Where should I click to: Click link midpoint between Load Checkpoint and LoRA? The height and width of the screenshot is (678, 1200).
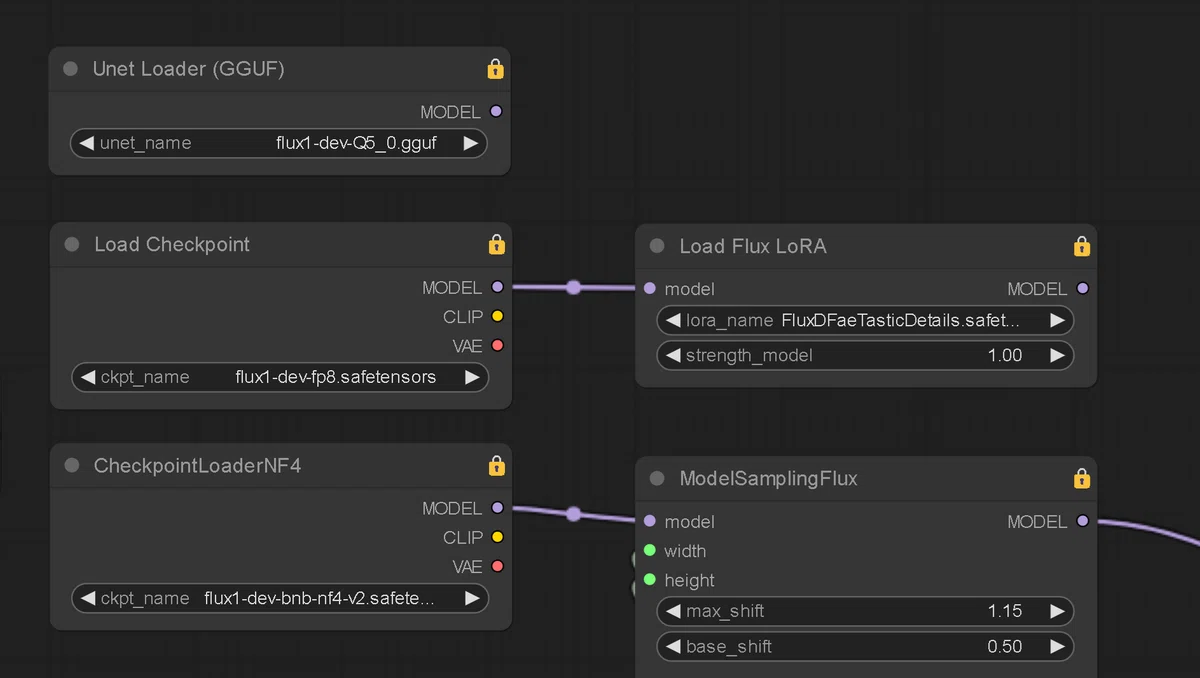[x=573, y=287]
